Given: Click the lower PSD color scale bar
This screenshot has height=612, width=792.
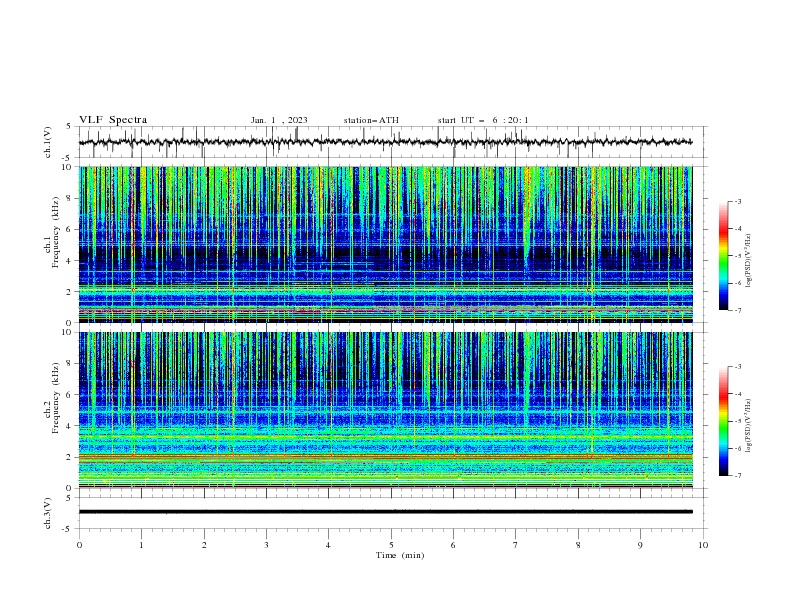Looking at the screenshot, I should [x=724, y=421].
